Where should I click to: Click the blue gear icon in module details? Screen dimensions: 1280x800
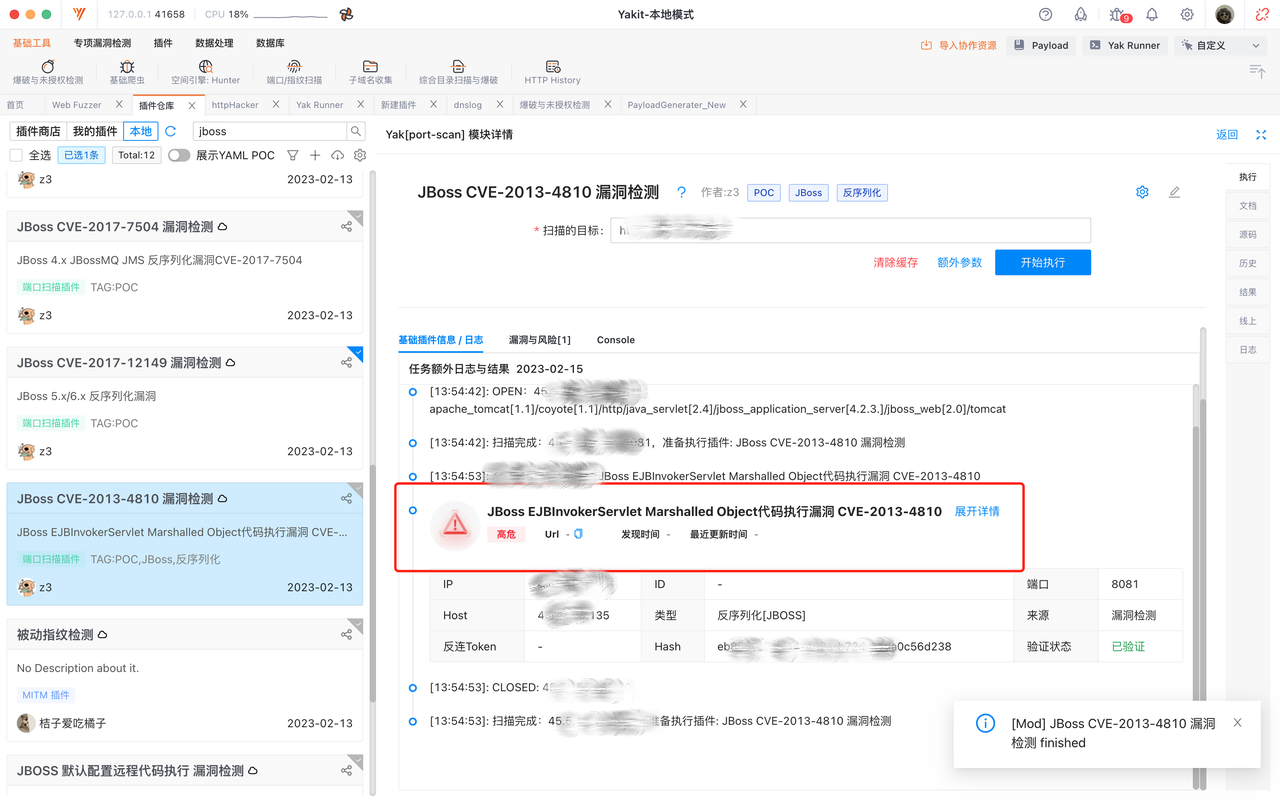pos(1142,192)
